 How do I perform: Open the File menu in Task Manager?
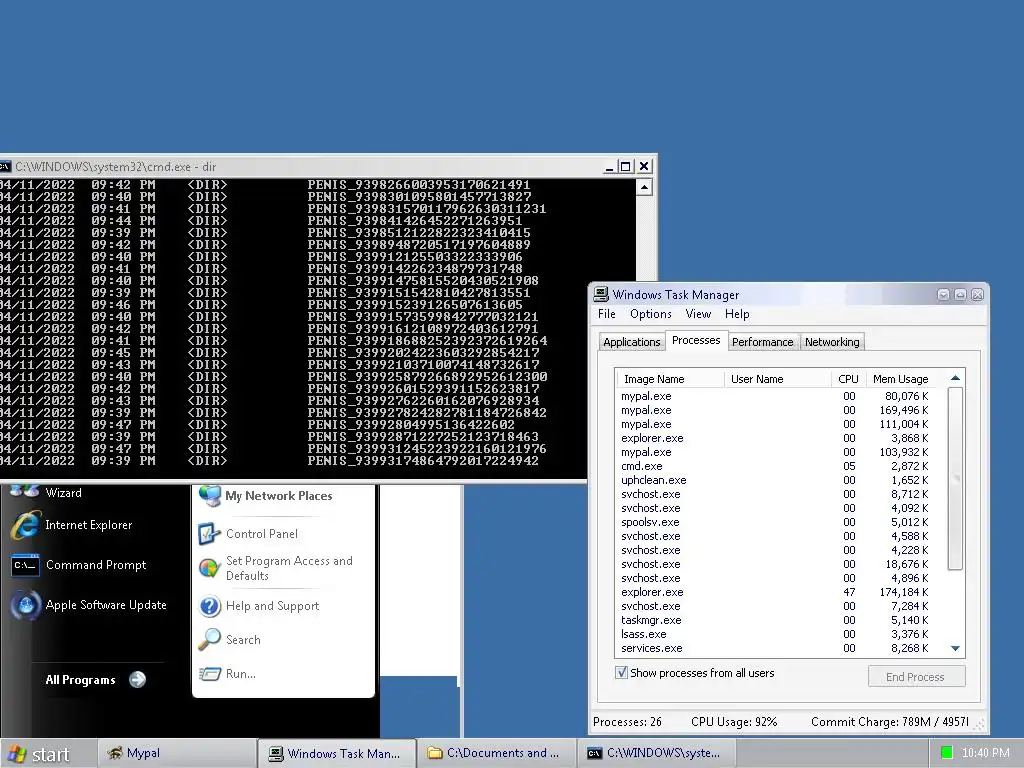606,314
